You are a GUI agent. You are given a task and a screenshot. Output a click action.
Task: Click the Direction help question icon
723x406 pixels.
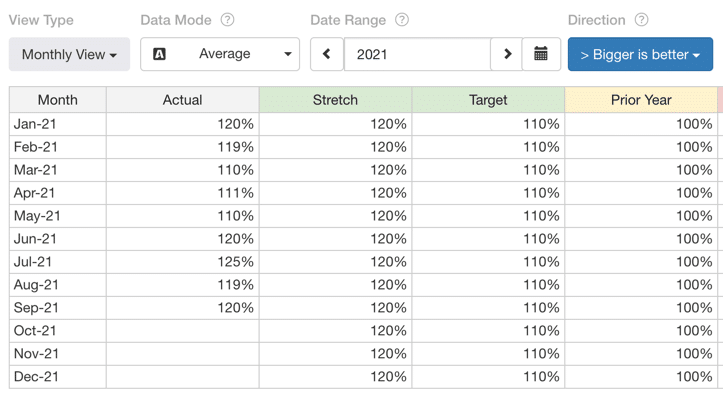[x=641, y=20]
